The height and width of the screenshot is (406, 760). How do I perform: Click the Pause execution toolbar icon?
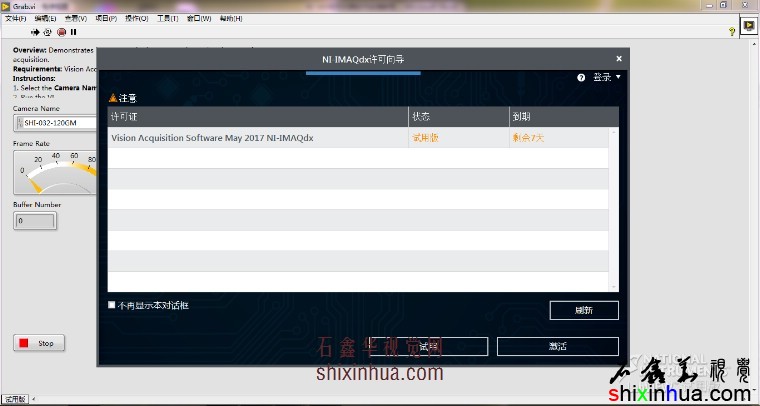[73, 32]
